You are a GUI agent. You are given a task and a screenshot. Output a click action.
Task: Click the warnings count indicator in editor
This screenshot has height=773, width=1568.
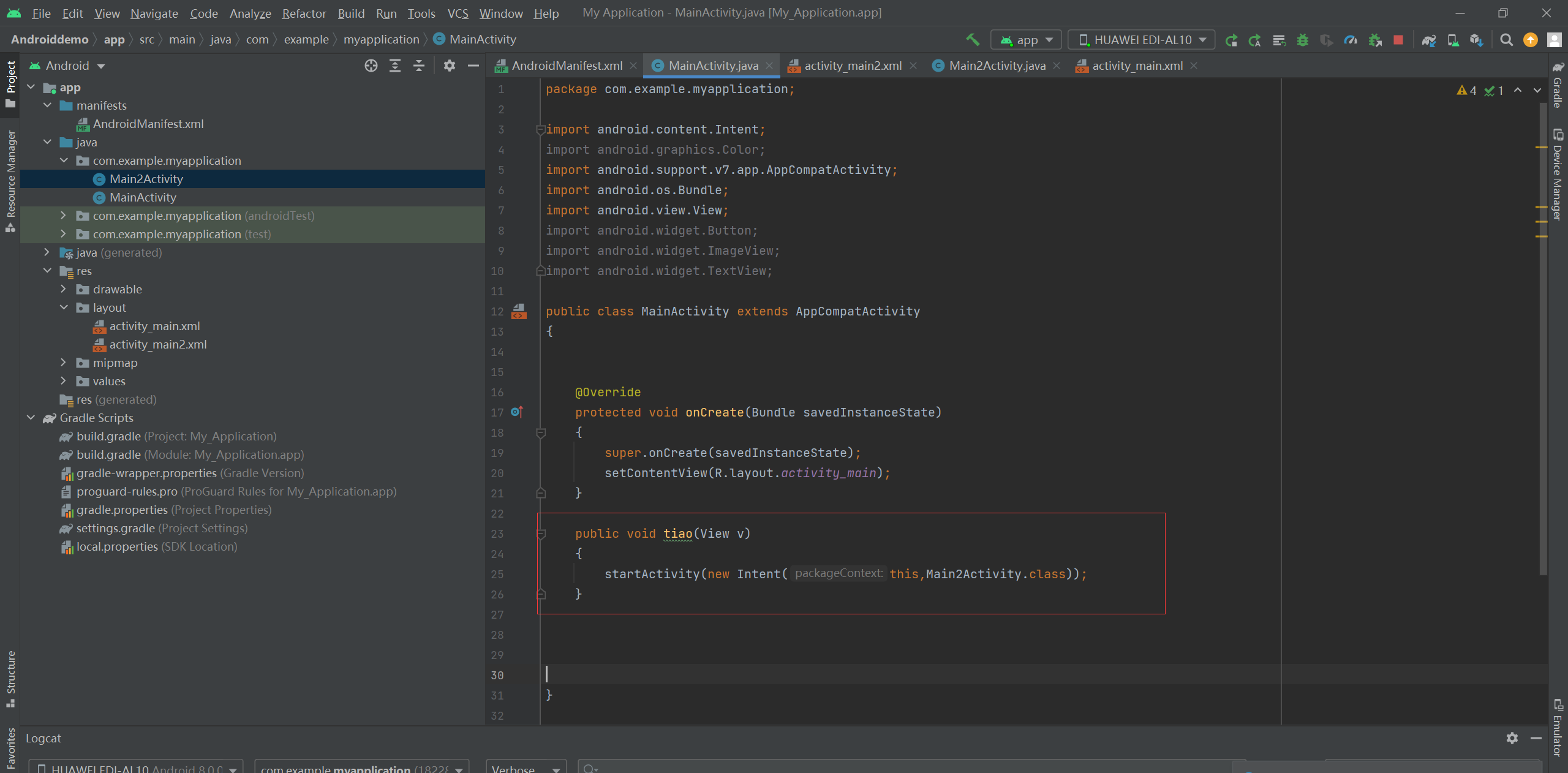[x=1467, y=91]
